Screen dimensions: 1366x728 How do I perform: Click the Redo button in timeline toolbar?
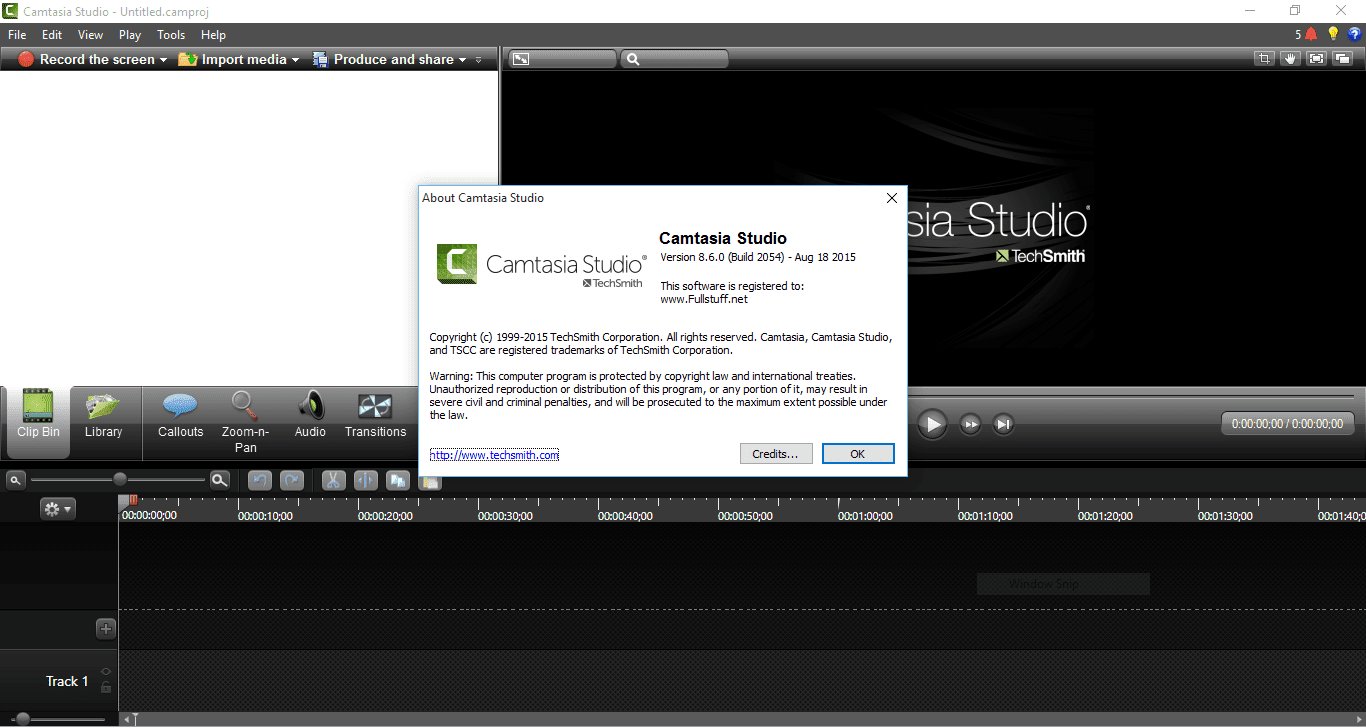[291, 480]
